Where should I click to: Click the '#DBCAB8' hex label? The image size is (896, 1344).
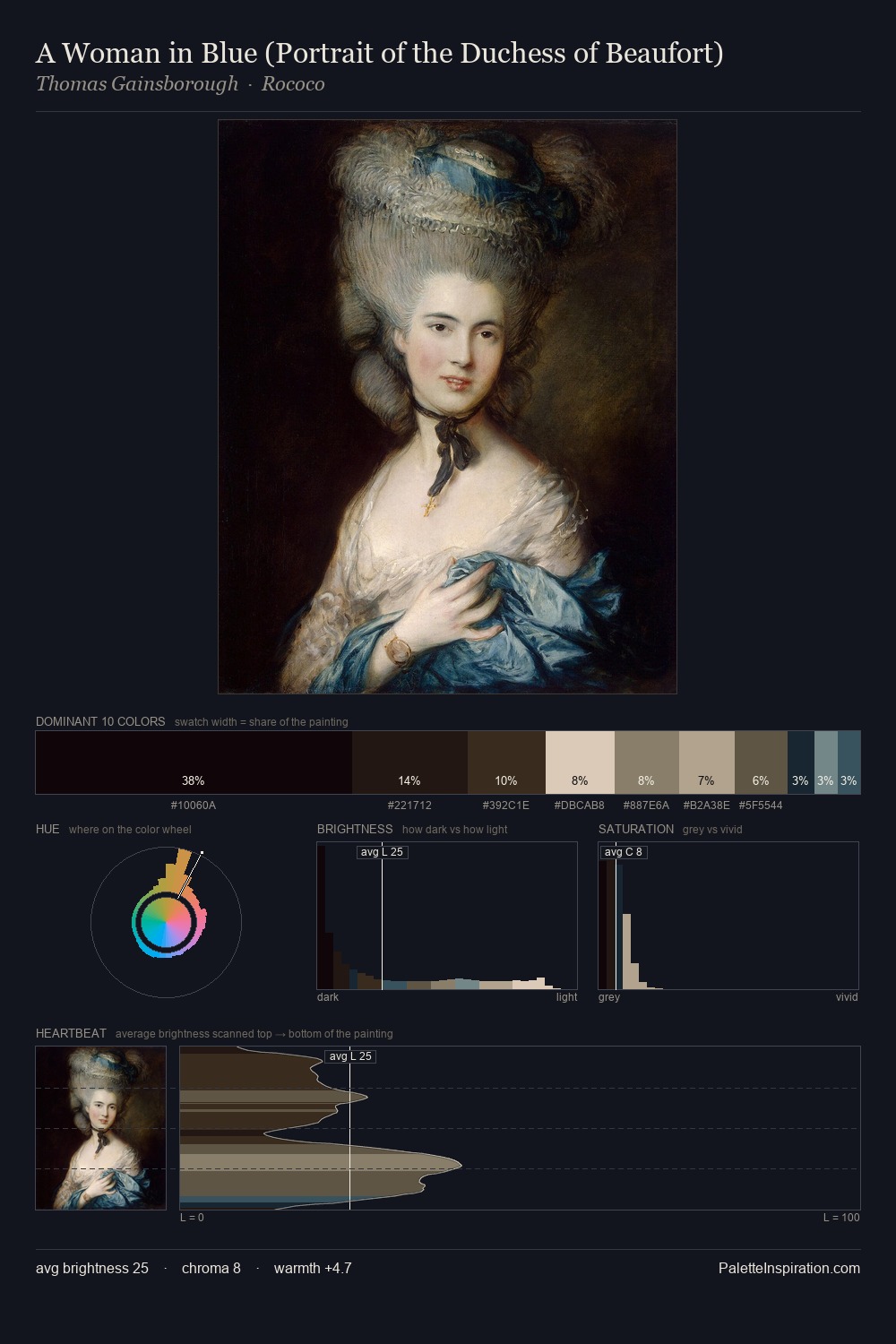tap(580, 805)
